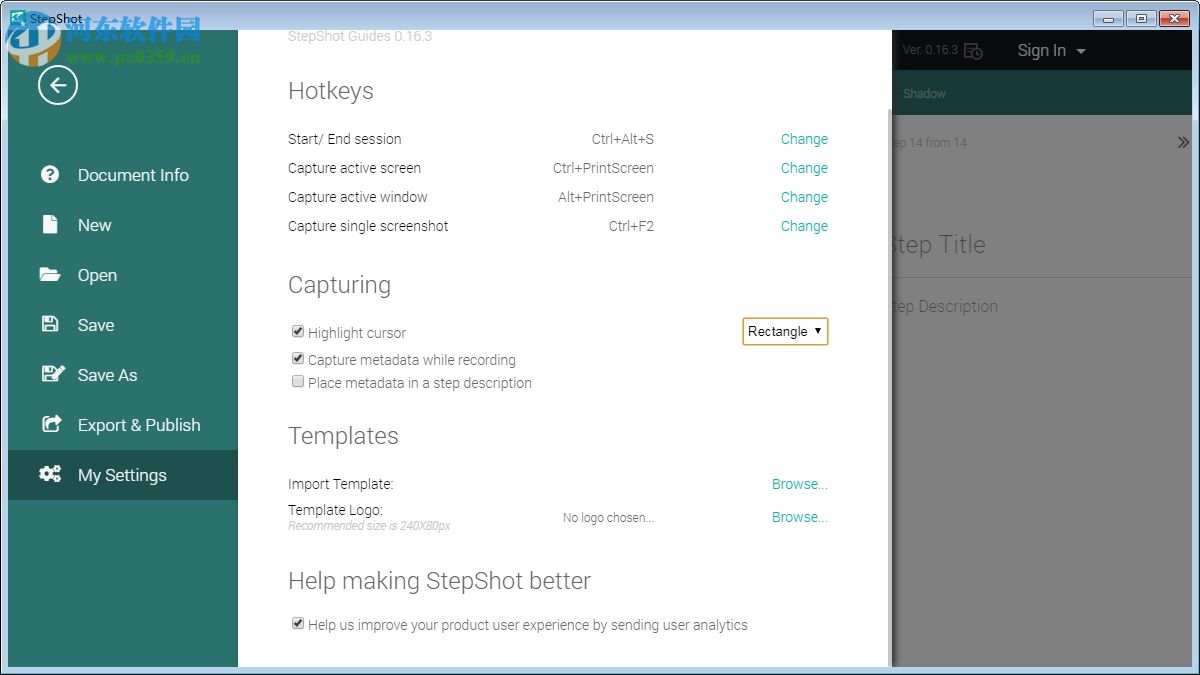The height and width of the screenshot is (675, 1200).
Task: Open Export & Publish section
Action: 123,425
